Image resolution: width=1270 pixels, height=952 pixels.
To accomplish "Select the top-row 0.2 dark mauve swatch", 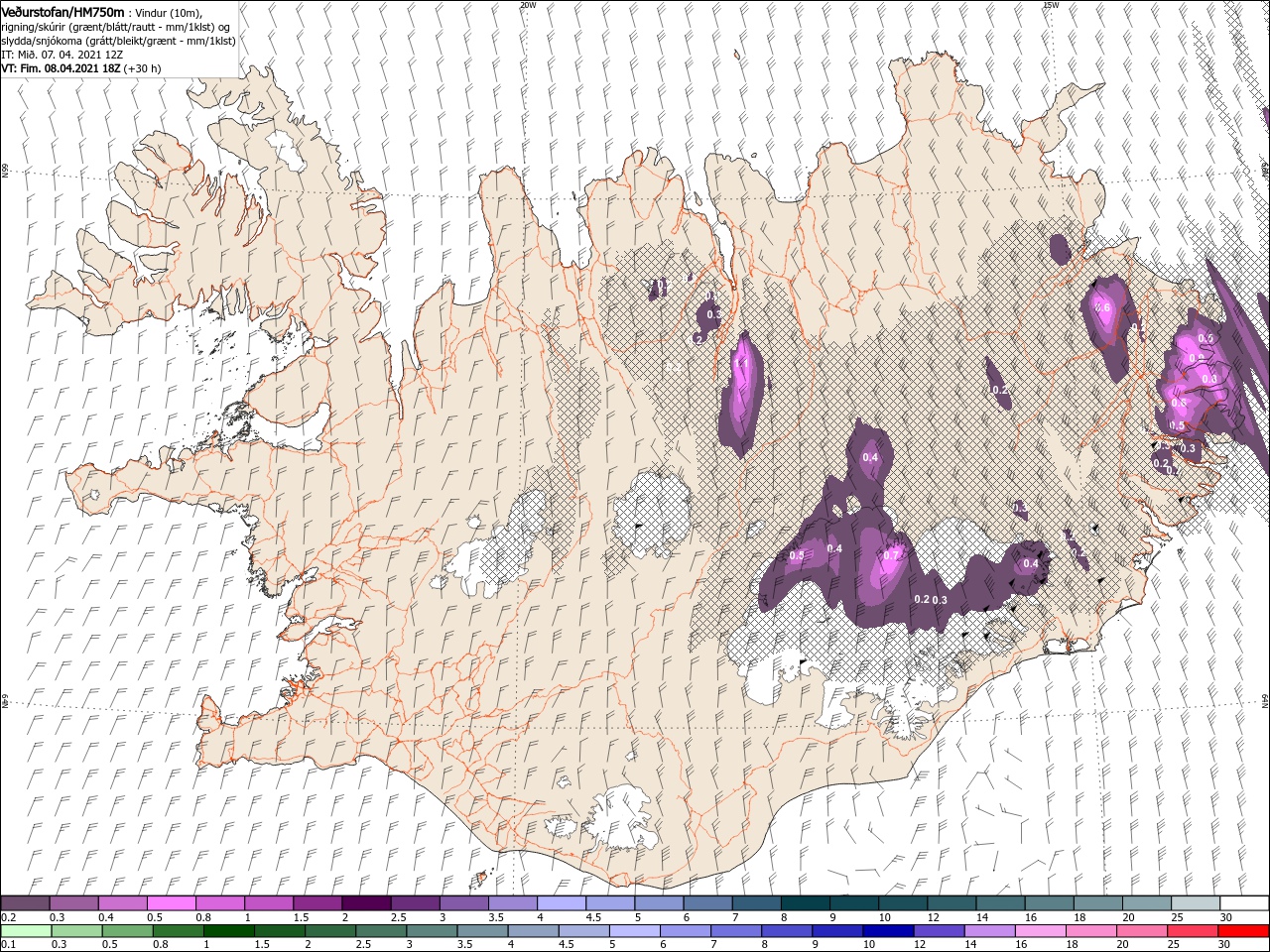I will 25,903.
